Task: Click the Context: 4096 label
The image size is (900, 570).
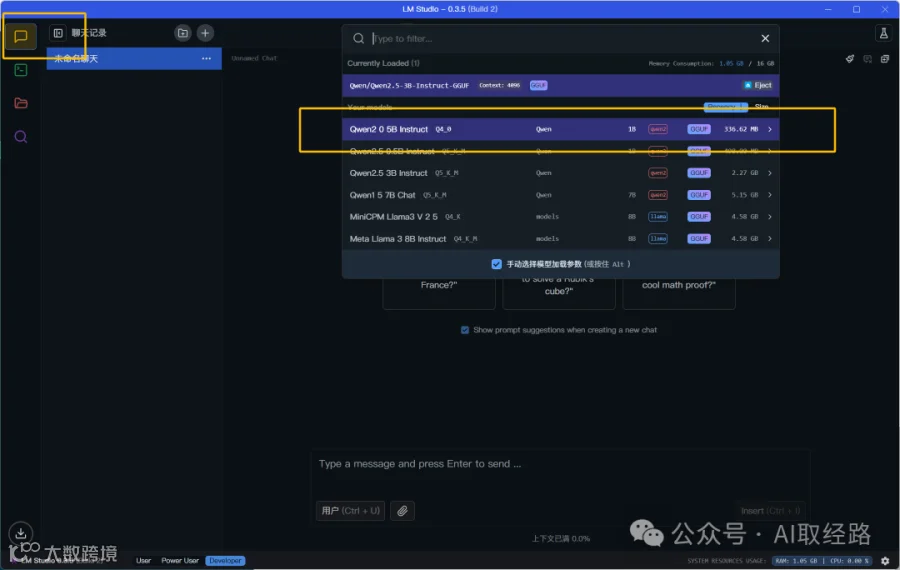Action: 499,85
